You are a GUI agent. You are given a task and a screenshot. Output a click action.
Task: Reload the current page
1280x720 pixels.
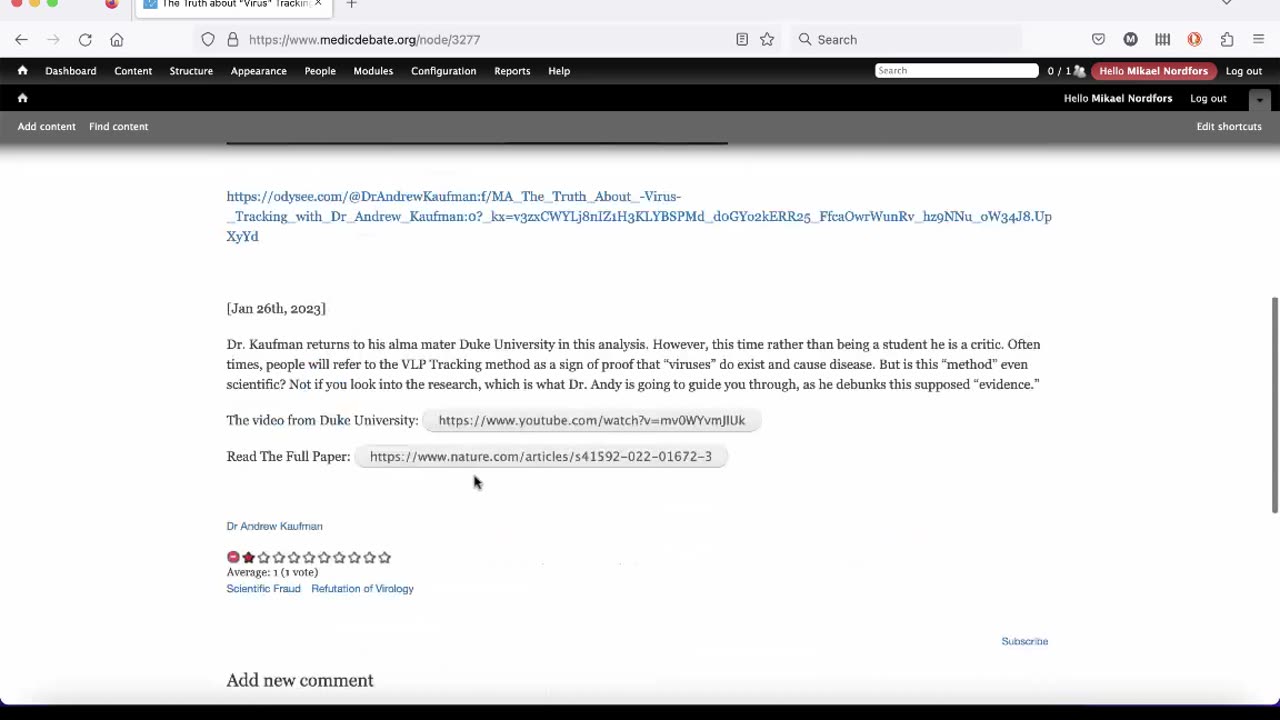85,40
